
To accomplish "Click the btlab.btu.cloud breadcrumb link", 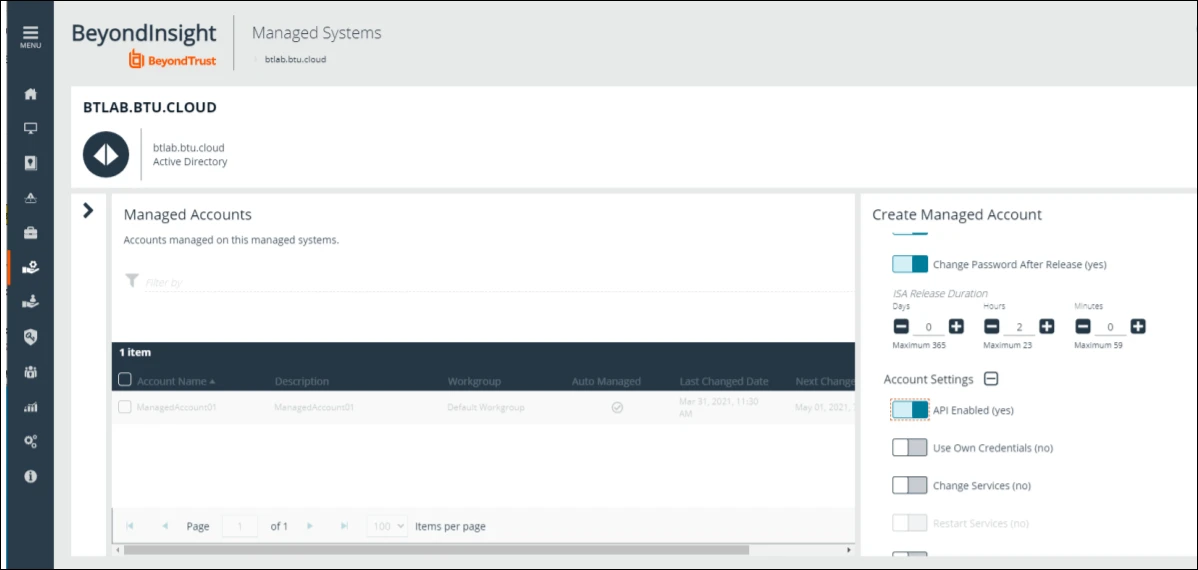I will coord(296,59).
